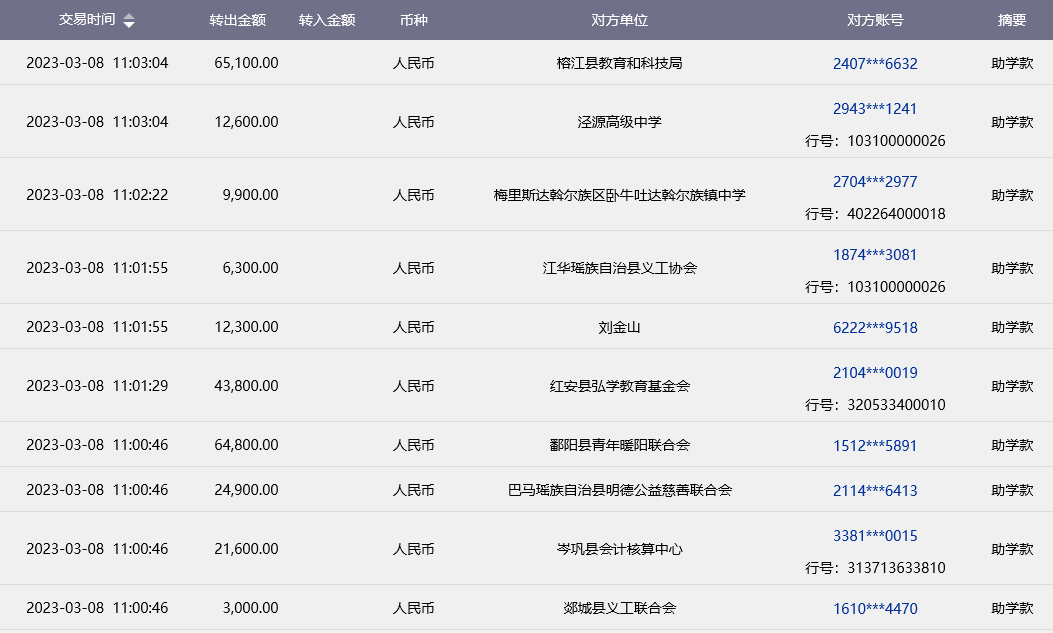Click the sort arrows beside 交易时间
The image size is (1053, 633).
129,21
